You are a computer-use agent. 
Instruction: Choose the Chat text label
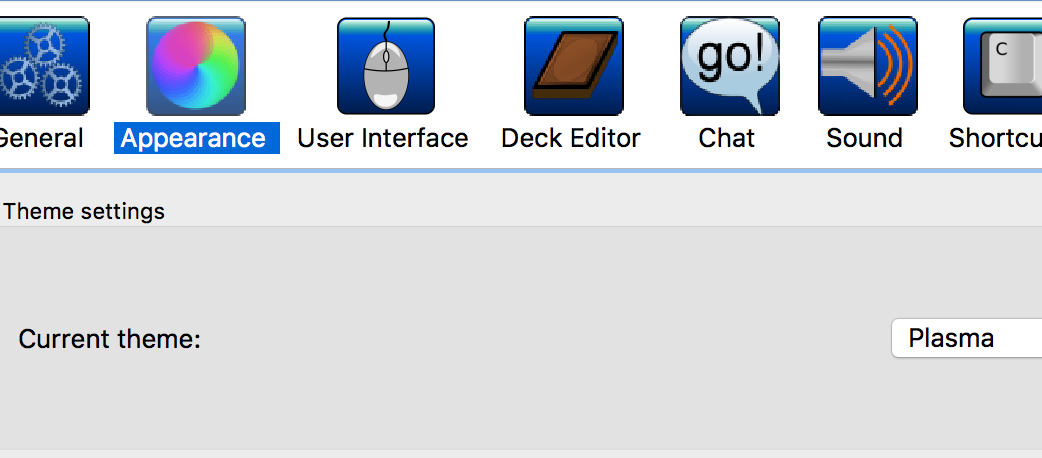(727, 138)
